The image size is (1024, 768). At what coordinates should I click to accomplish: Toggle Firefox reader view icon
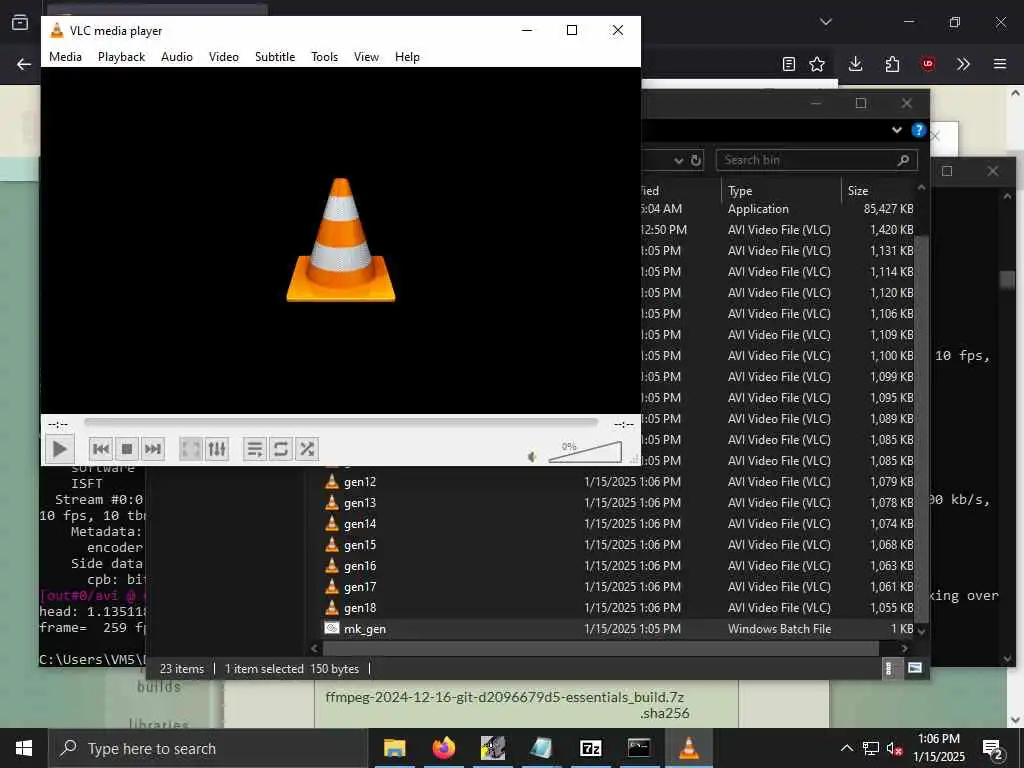click(789, 64)
